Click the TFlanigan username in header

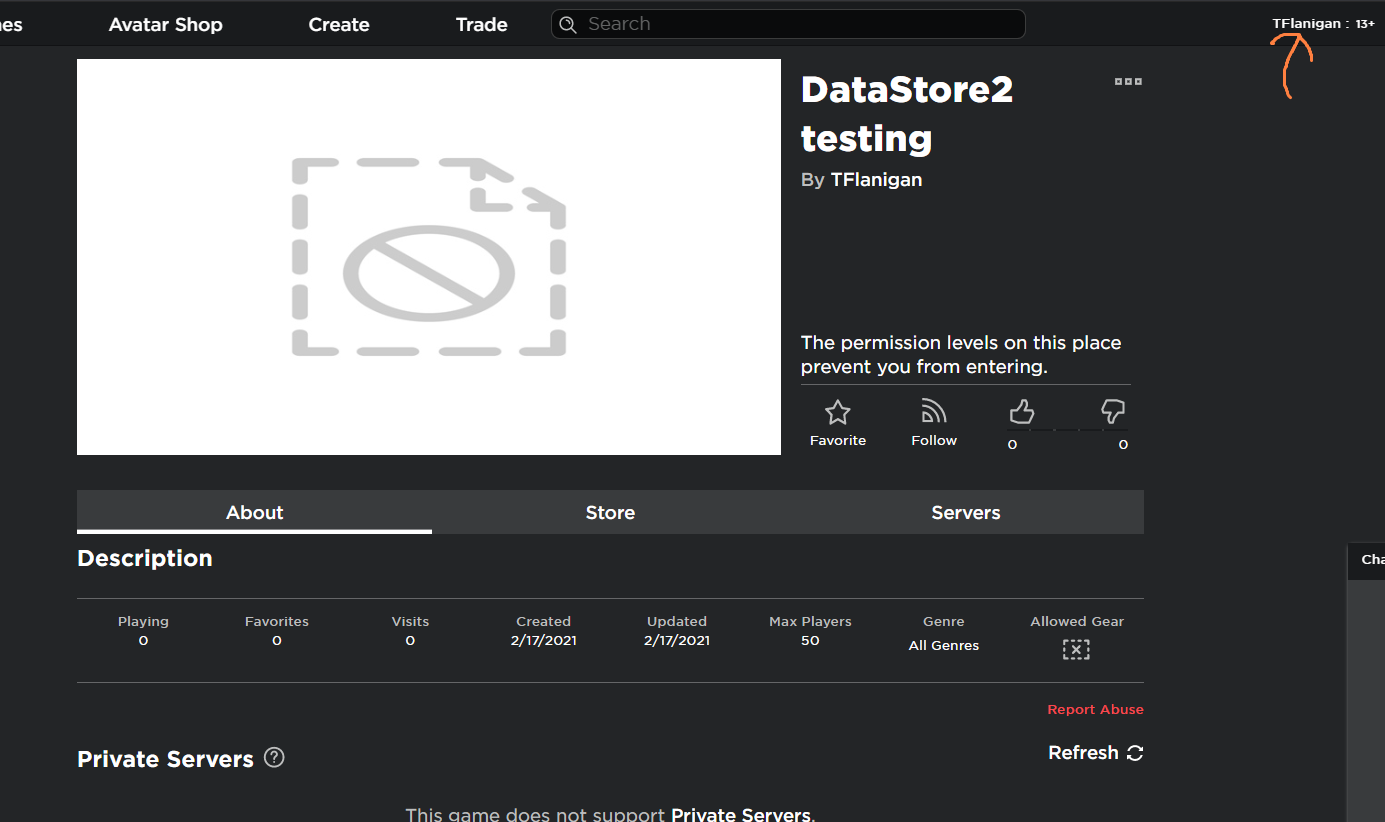(1306, 23)
